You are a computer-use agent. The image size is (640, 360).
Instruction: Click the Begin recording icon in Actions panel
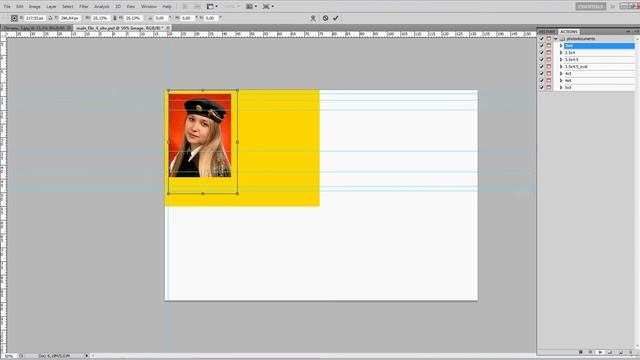[x=590, y=352]
